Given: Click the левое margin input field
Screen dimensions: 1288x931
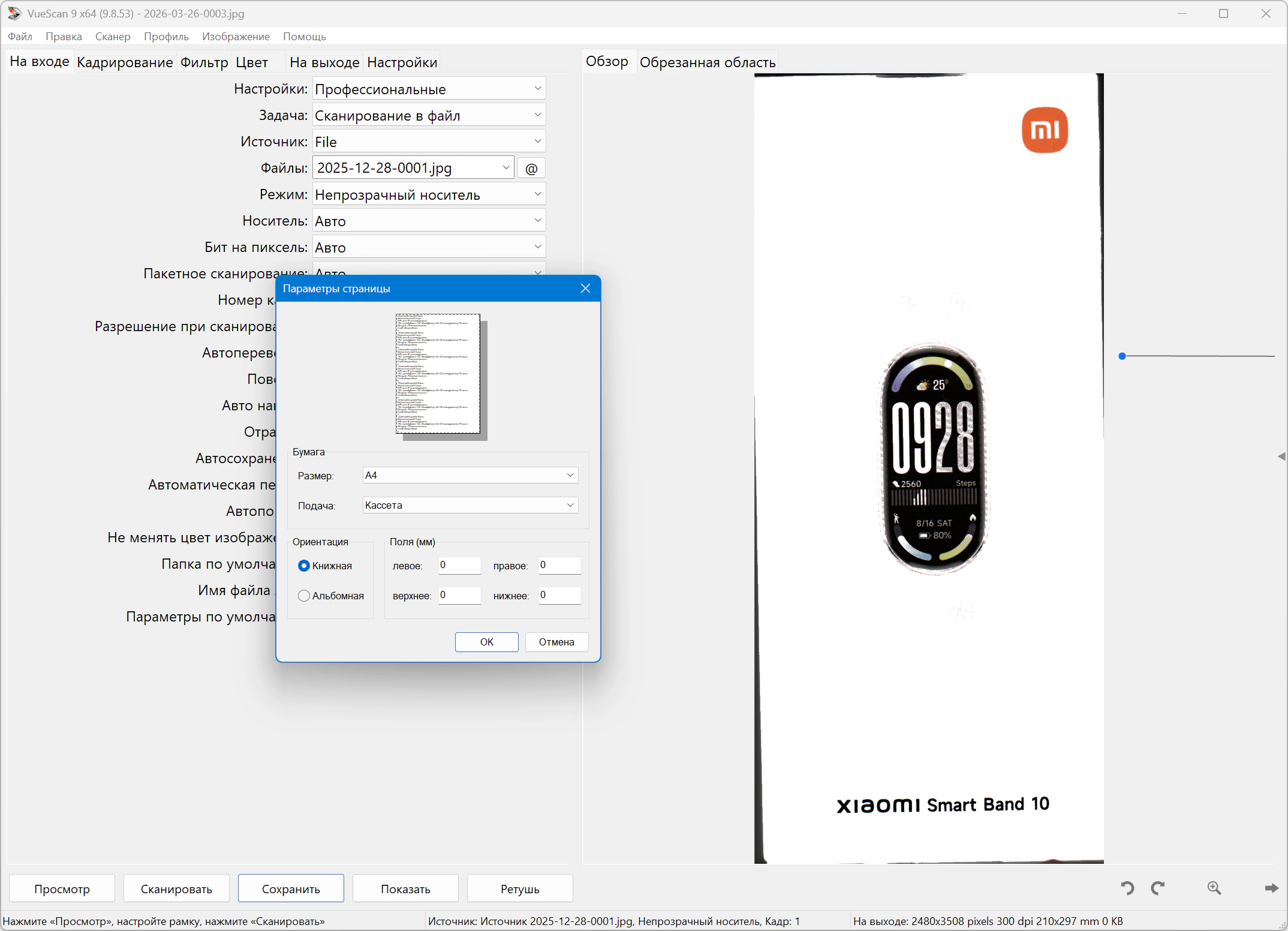Looking at the screenshot, I should coord(459,565).
